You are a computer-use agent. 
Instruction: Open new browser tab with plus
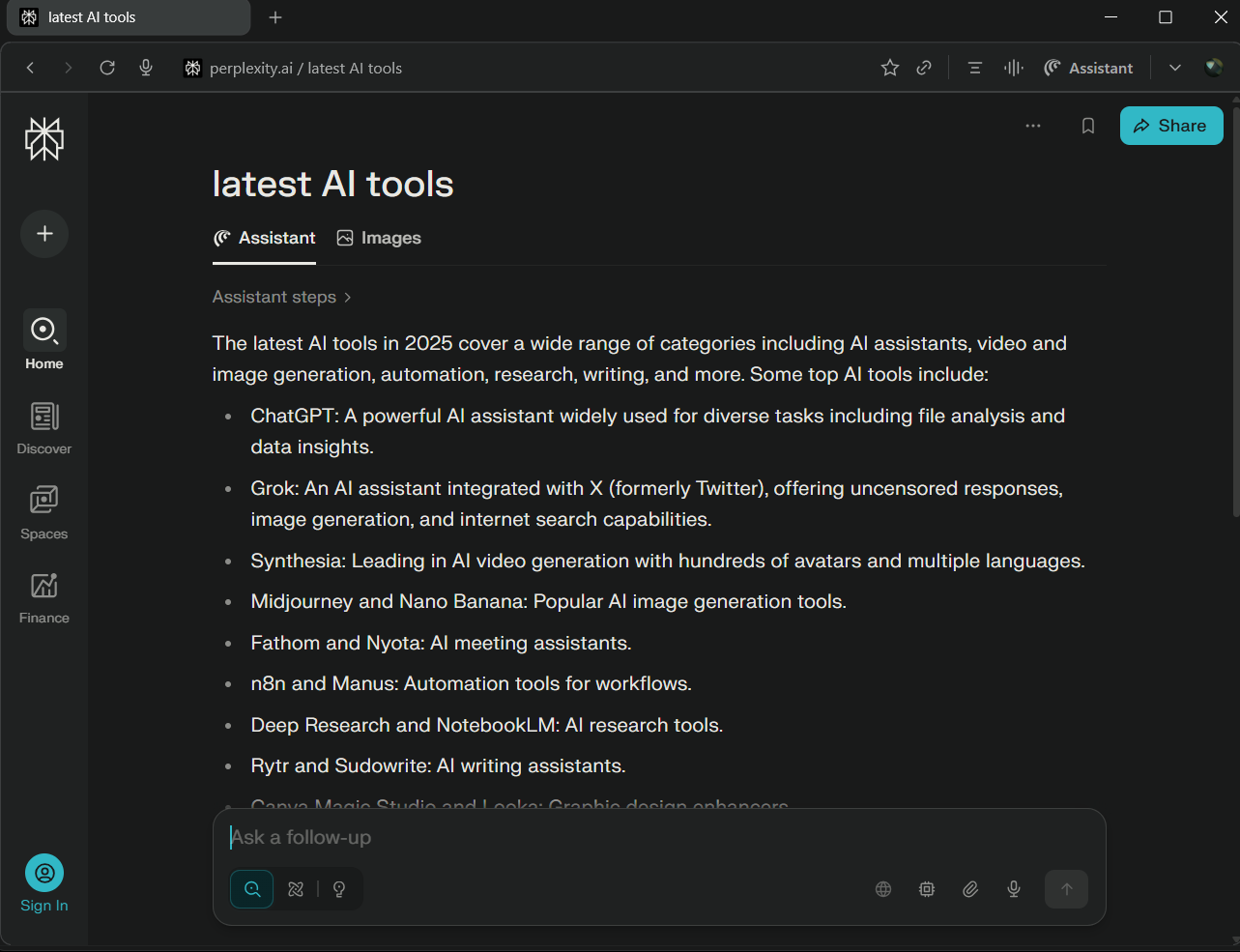click(275, 17)
